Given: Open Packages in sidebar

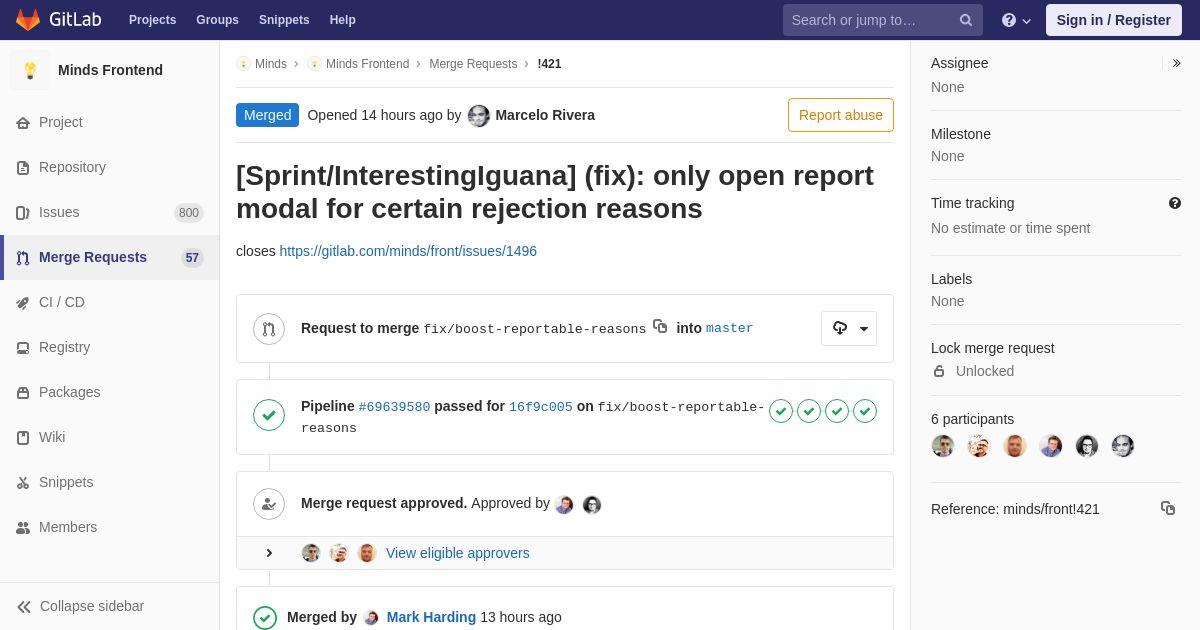Looking at the screenshot, I should pyautogui.click(x=110, y=392).
